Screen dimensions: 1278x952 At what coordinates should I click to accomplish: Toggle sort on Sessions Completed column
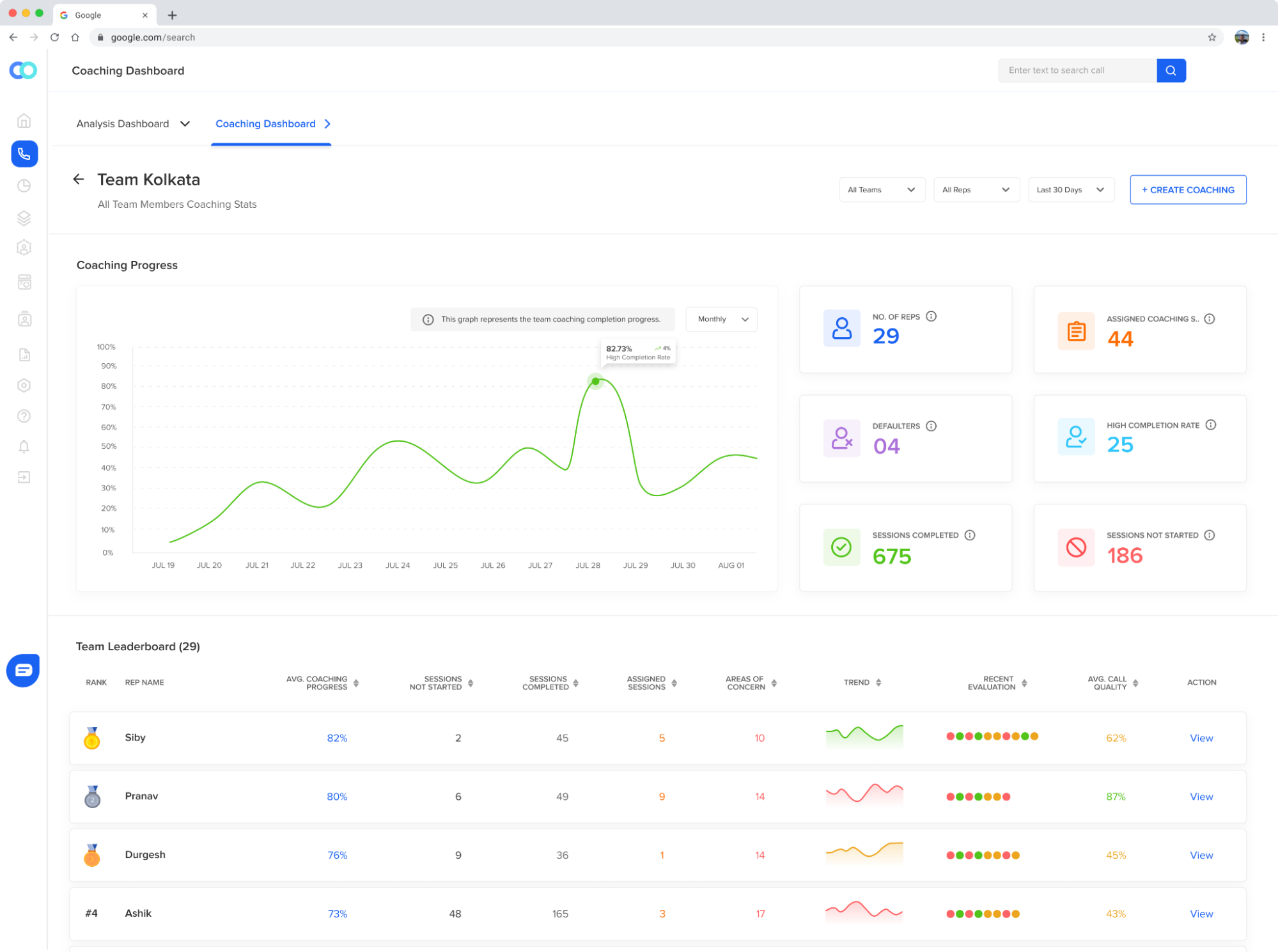click(x=575, y=683)
